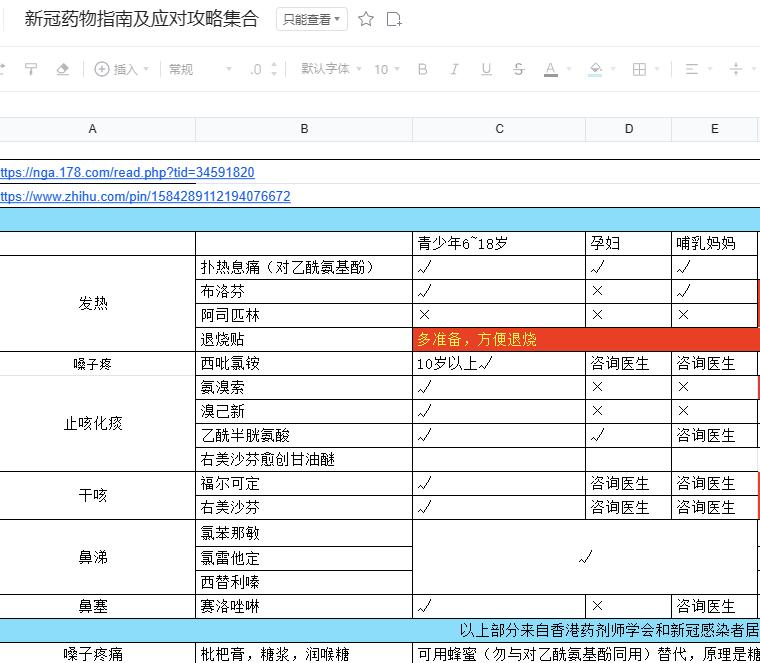760x663 pixels.
Task: Open the zhihu.com pin link
Action: [x=145, y=196]
